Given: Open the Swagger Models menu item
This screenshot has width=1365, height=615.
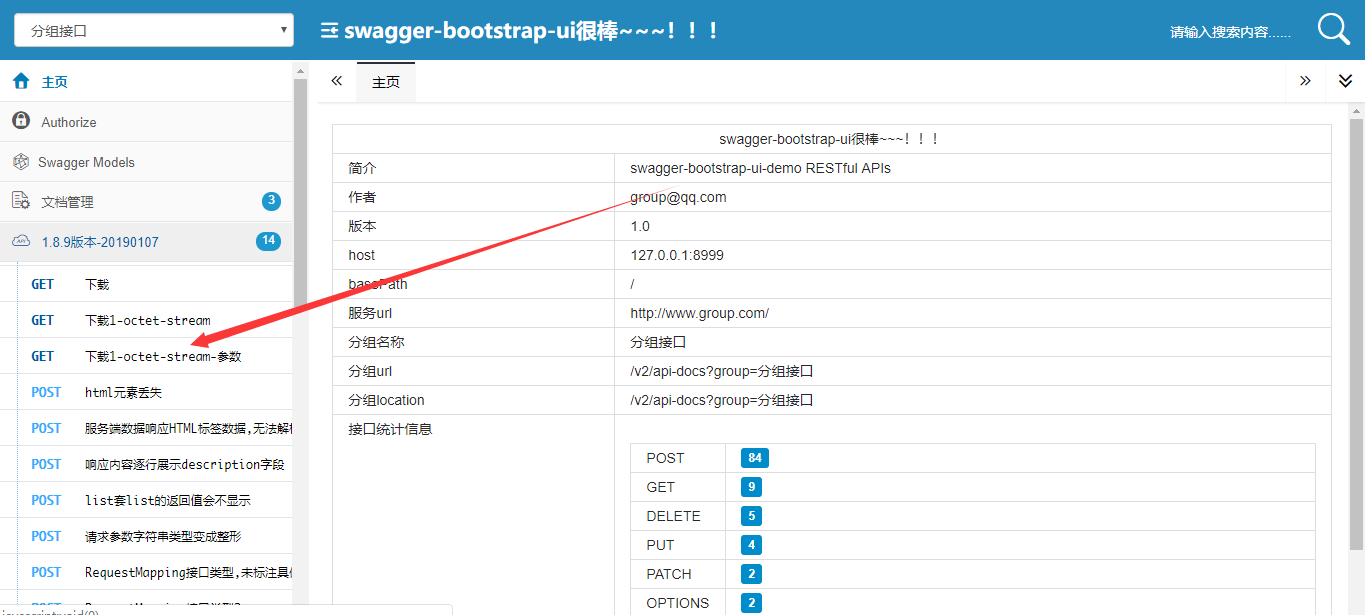Looking at the screenshot, I should click(146, 162).
